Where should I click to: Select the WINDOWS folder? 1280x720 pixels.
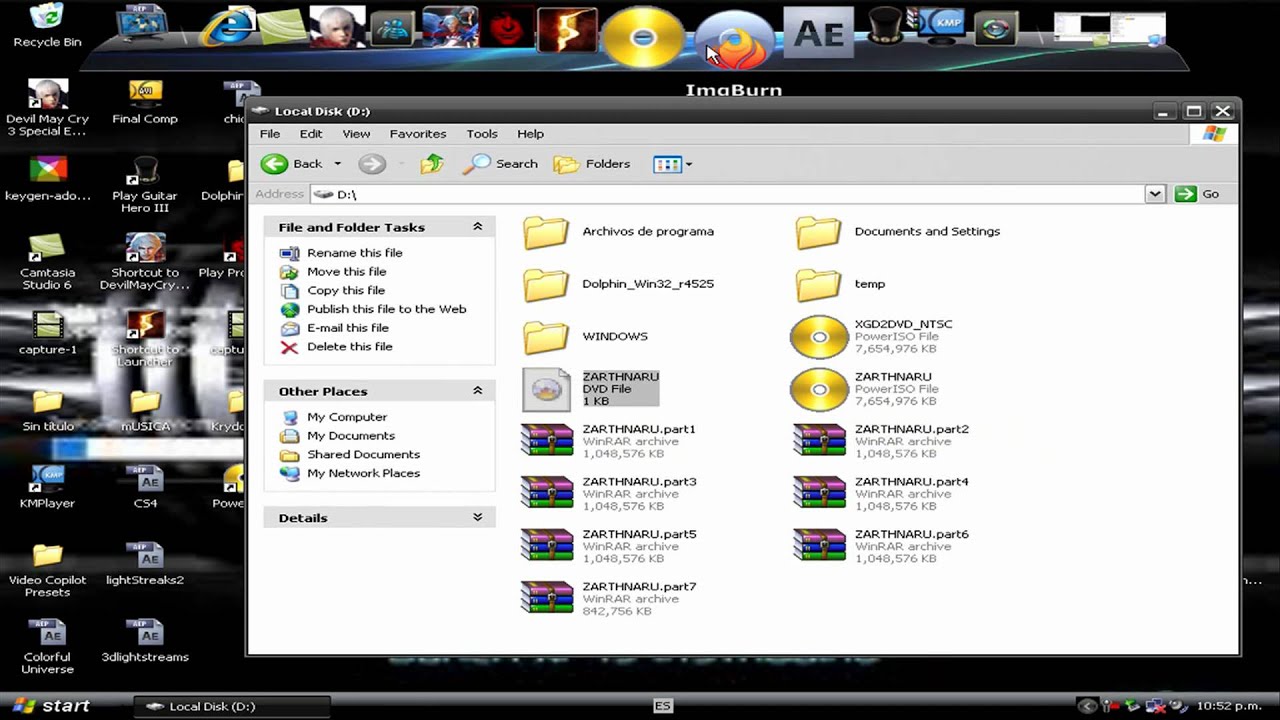tap(585, 337)
